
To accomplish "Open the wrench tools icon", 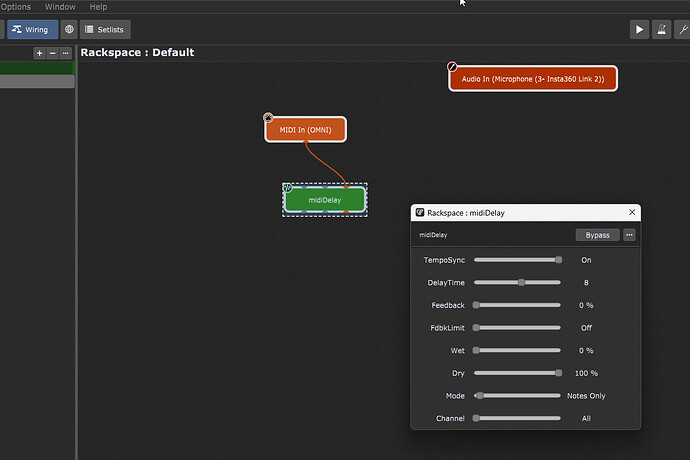I will click(x=684, y=30).
